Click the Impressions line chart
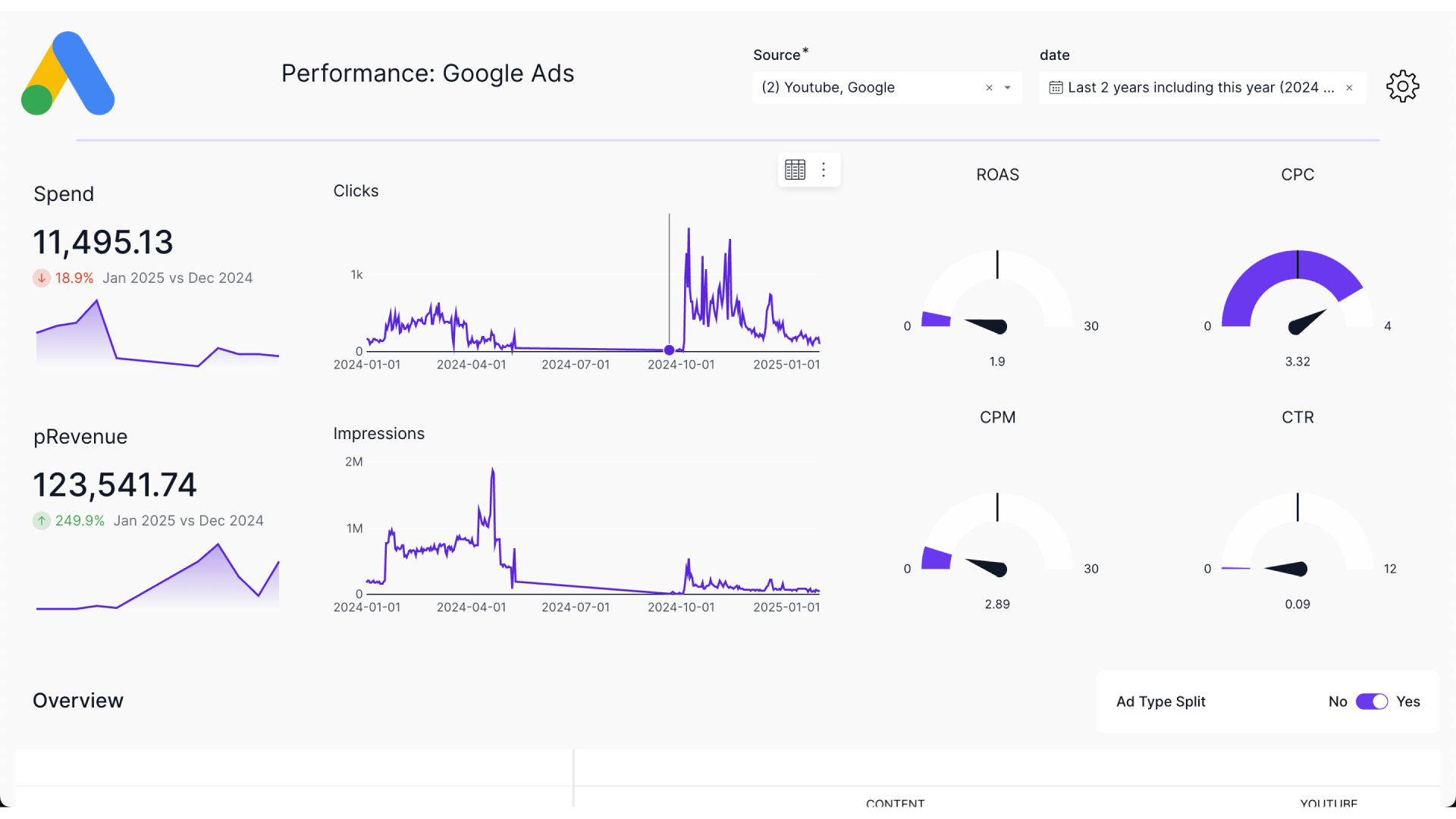Screen dimensions: 1456x819 pos(576,531)
